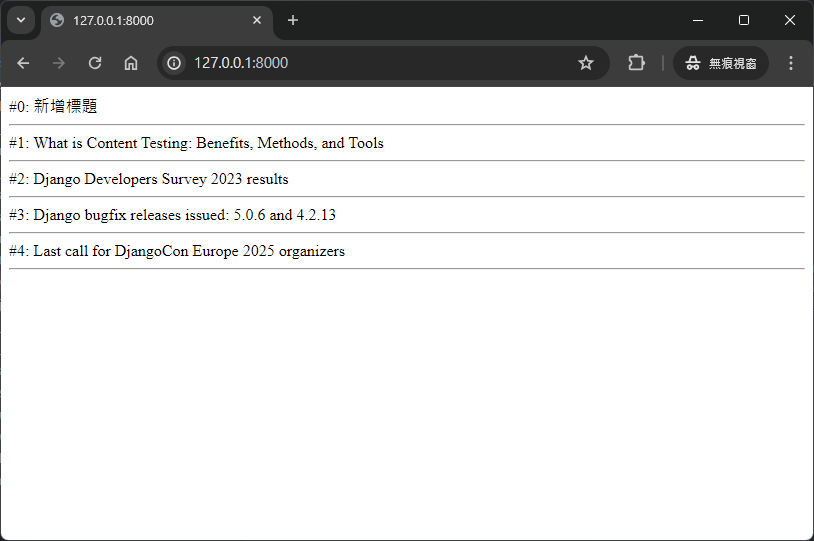Click the address bar URL 127.0.0.1:8000
Viewport: 814px width, 541px height.
pos(241,63)
